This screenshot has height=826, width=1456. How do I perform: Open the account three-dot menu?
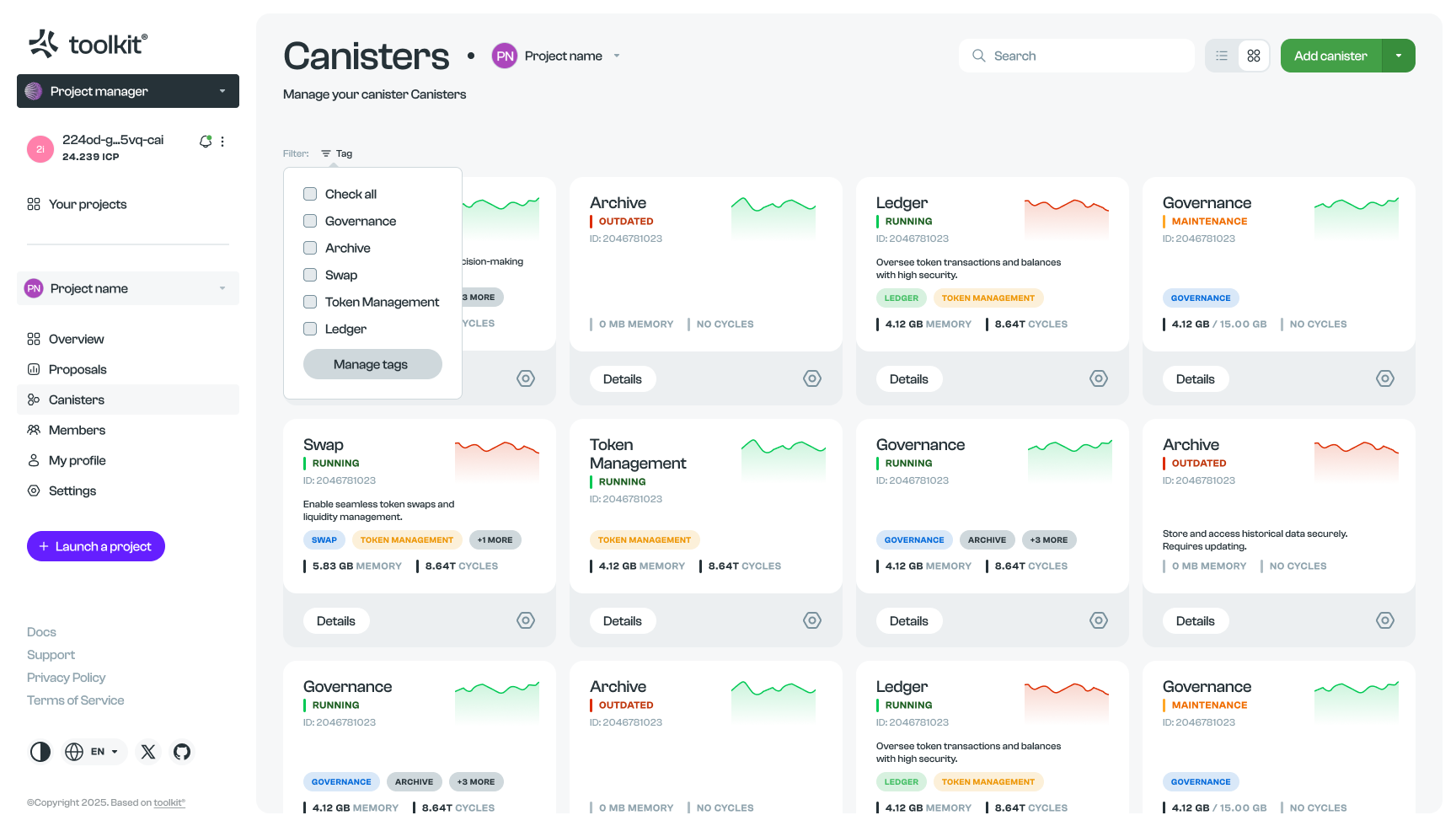pos(222,142)
